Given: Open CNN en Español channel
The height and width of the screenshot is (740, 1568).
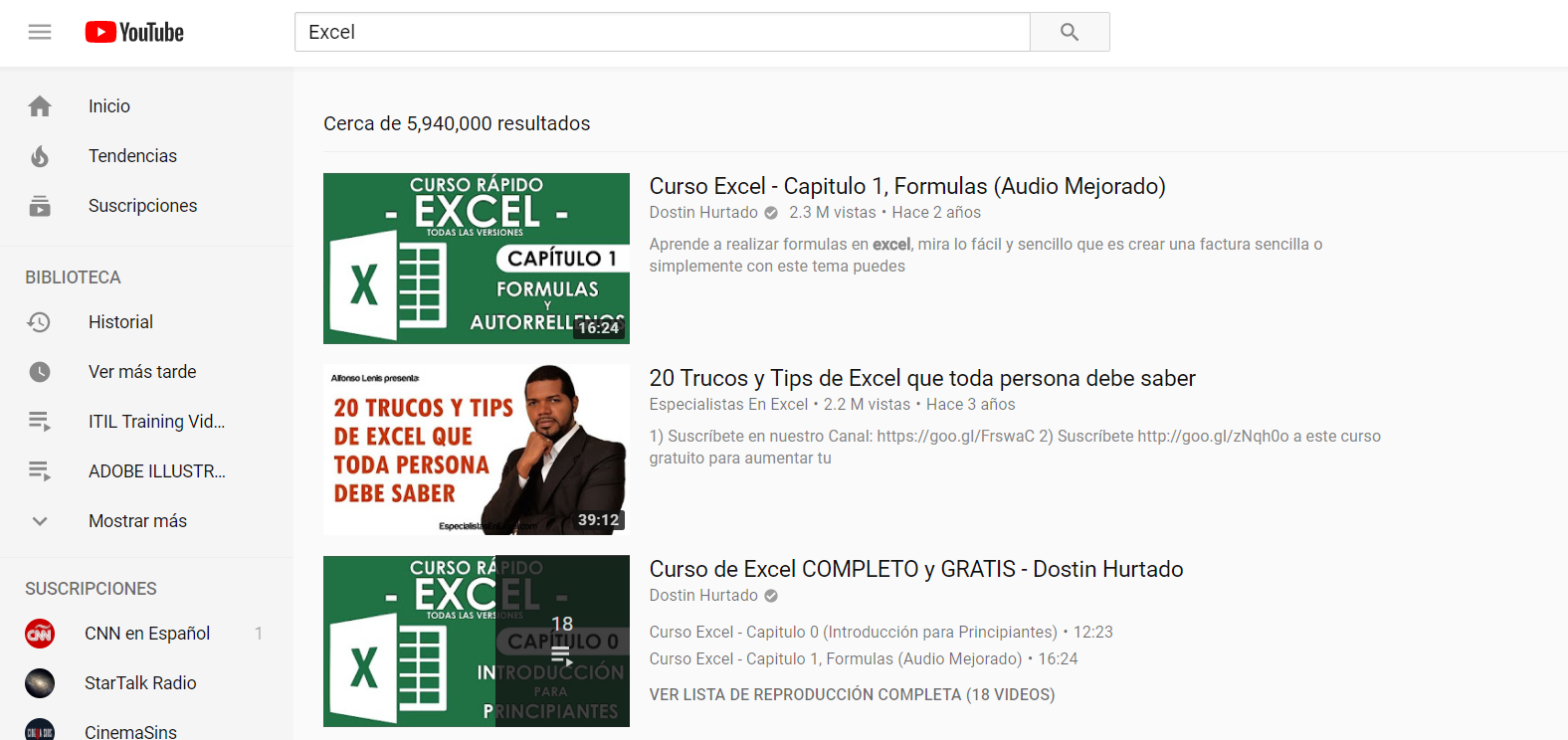Looking at the screenshot, I should [x=147, y=634].
